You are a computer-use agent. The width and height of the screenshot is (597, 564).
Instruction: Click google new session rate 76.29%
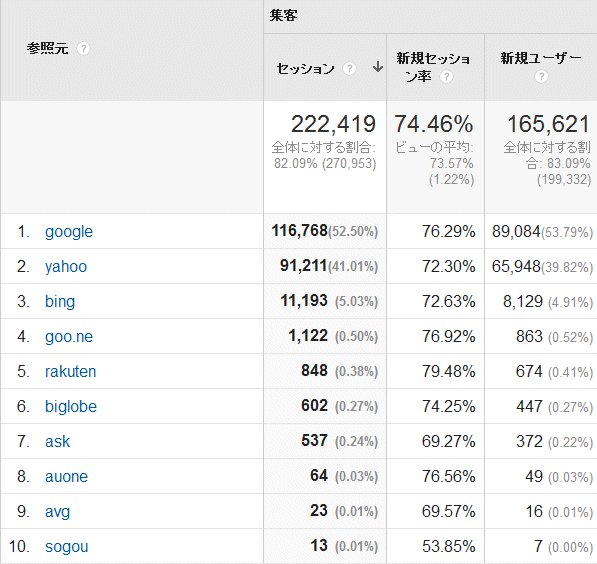tap(449, 232)
